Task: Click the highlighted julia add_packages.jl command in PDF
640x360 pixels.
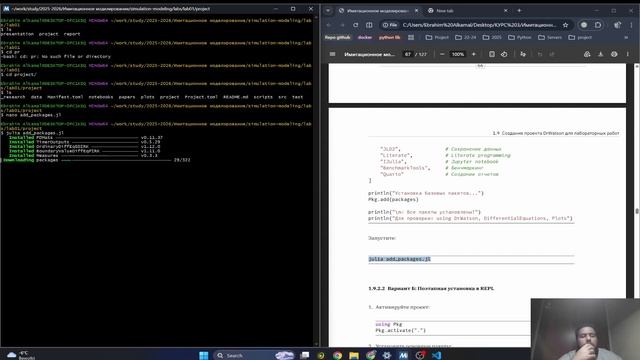Action: [x=399, y=259]
